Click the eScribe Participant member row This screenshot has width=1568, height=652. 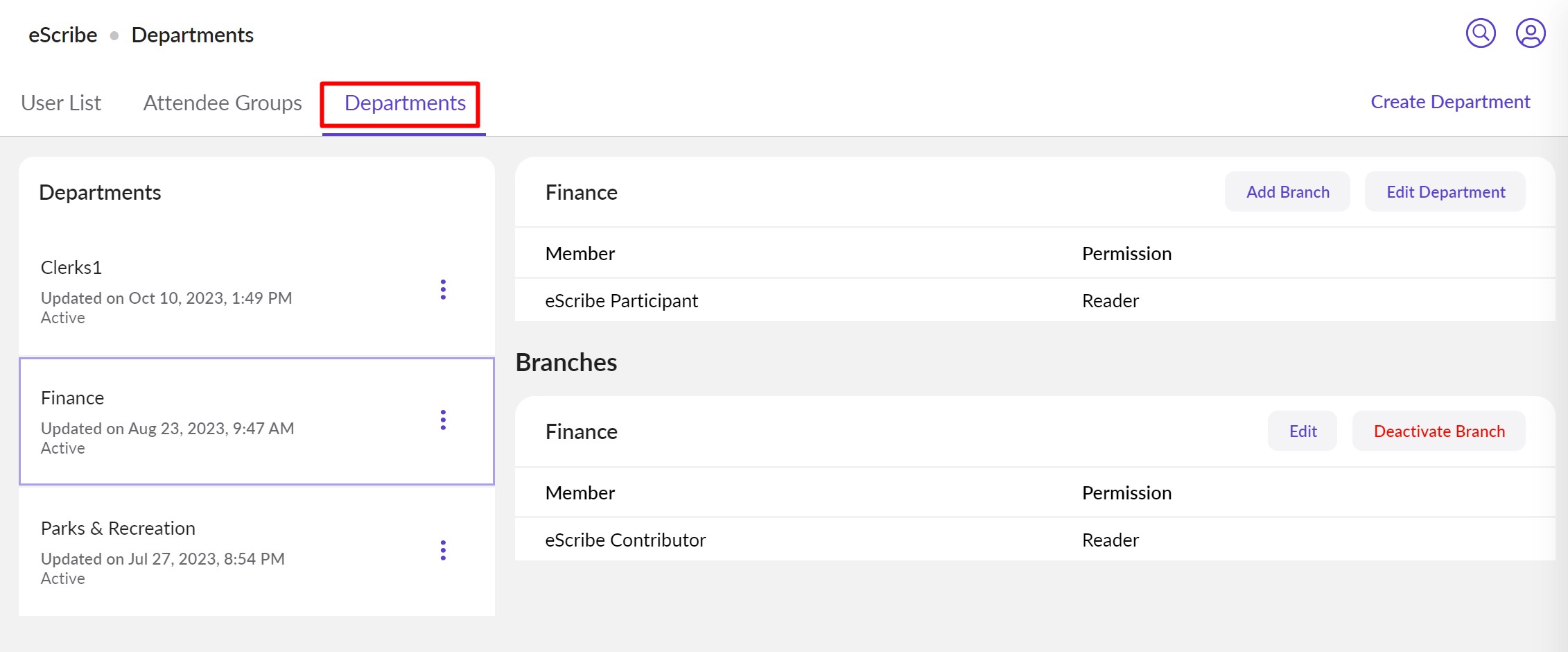click(x=622, y=301)
